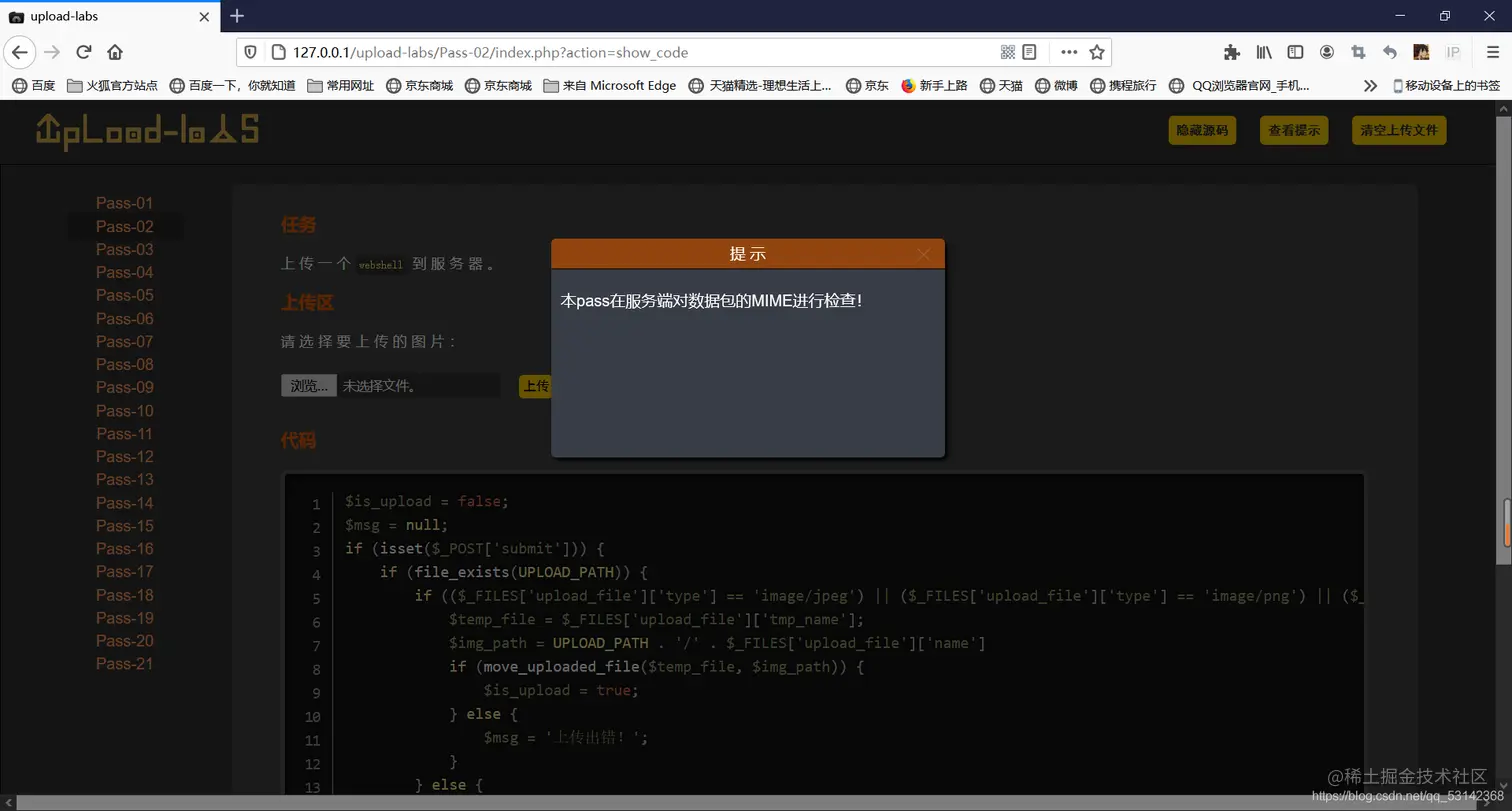
Task: Select Pass-02 in the sidebar
Action: [x=124, y=226]
